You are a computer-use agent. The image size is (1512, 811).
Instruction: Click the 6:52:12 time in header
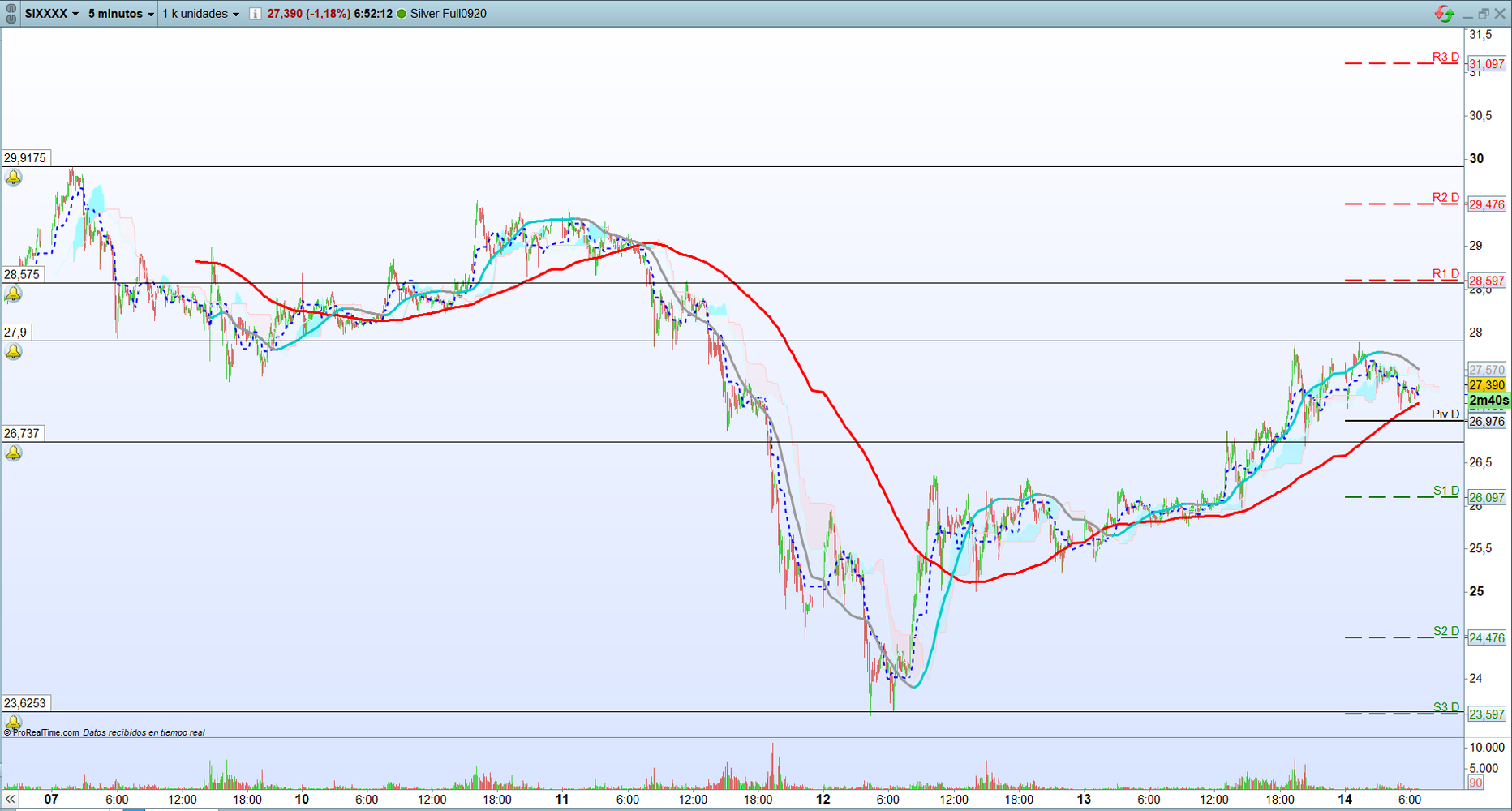tap(373, 14)
